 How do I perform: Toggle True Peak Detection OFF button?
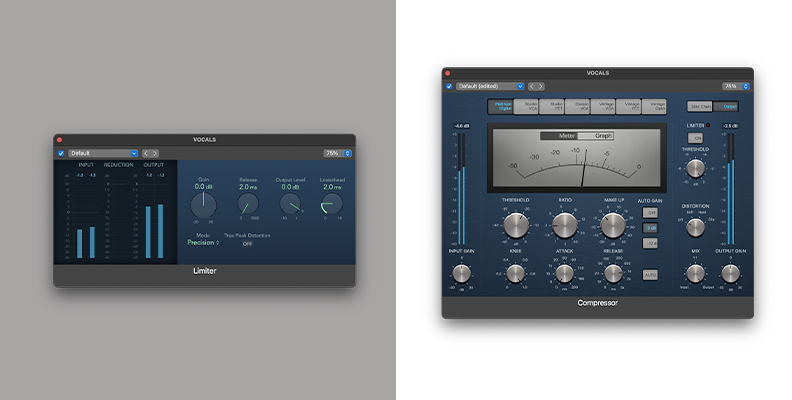(x=247, y=244)
